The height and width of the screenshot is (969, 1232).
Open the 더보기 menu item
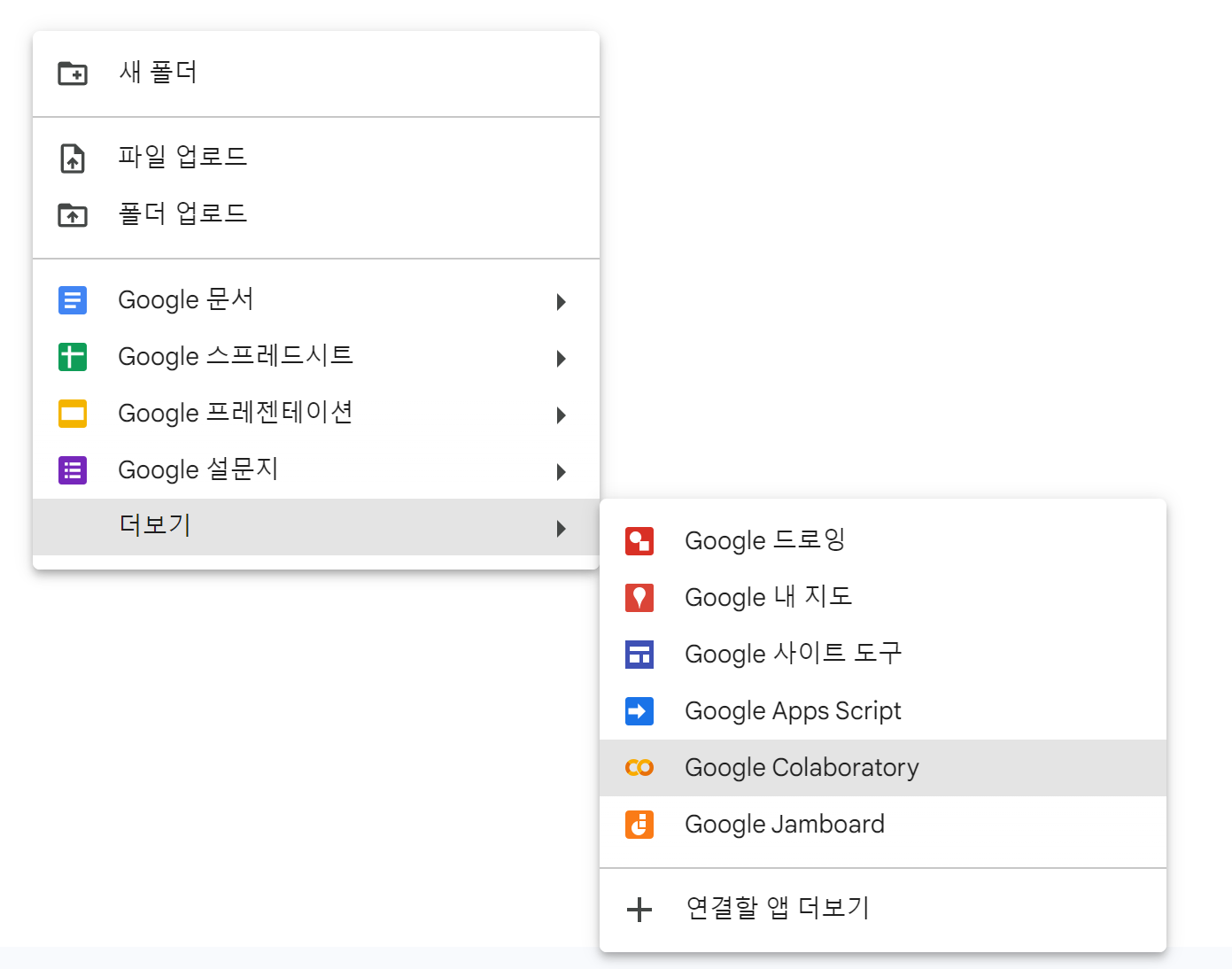(316, 527)
